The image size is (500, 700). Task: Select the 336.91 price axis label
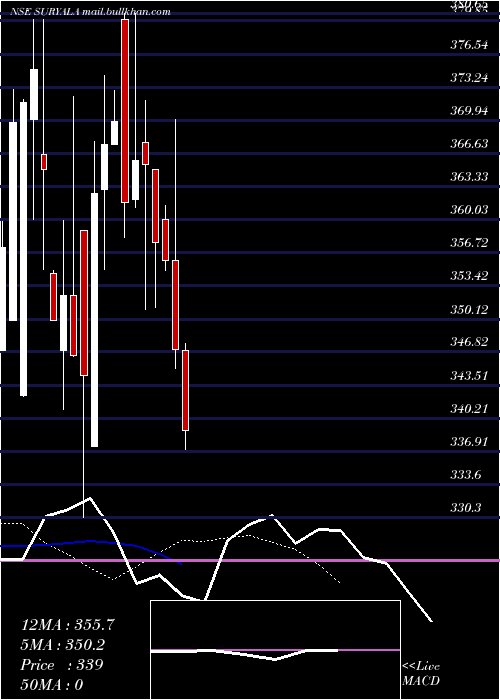[x=469, y=442]
